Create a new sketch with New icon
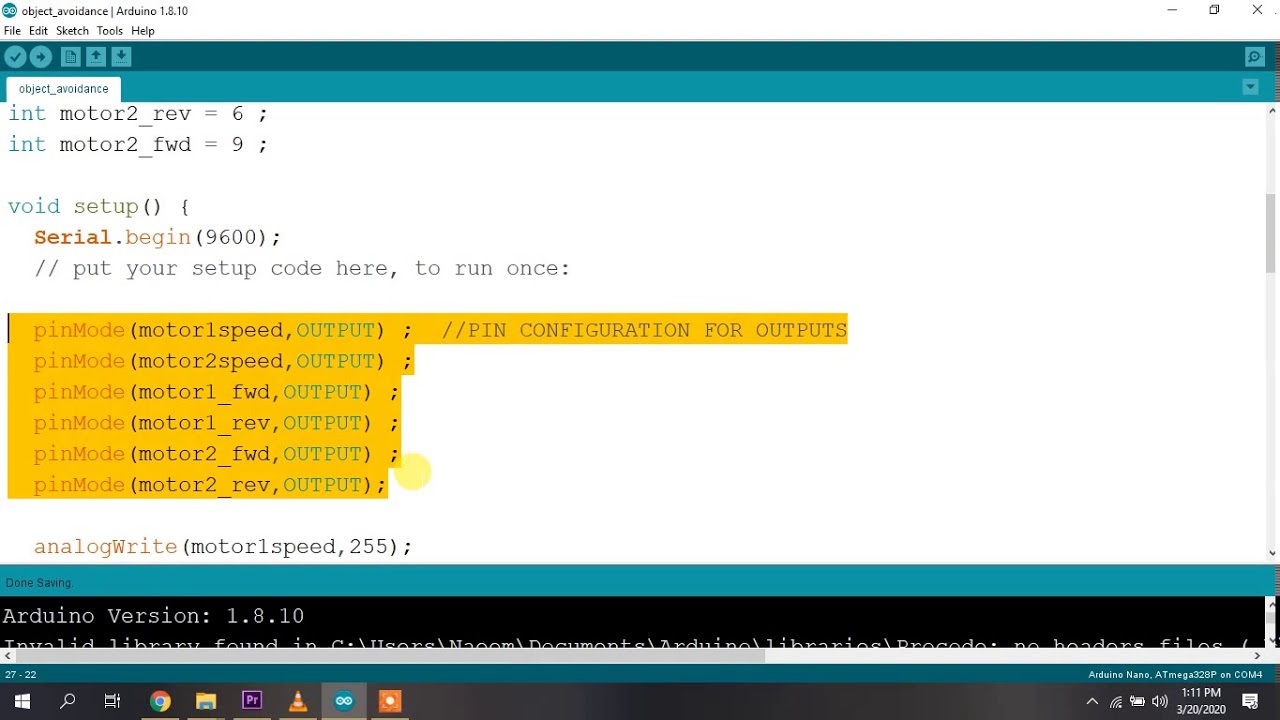This screenshot has width=1280, height=720. [71, 57]
